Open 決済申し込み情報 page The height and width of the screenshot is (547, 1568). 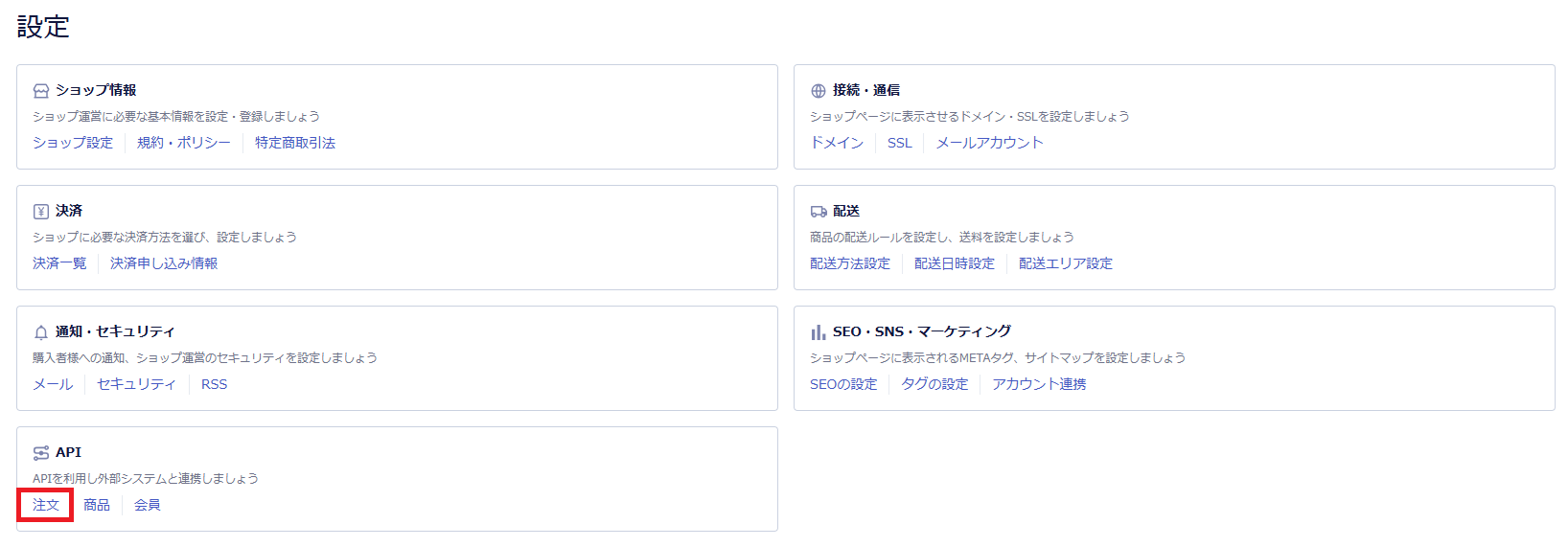tap(164, 263)
